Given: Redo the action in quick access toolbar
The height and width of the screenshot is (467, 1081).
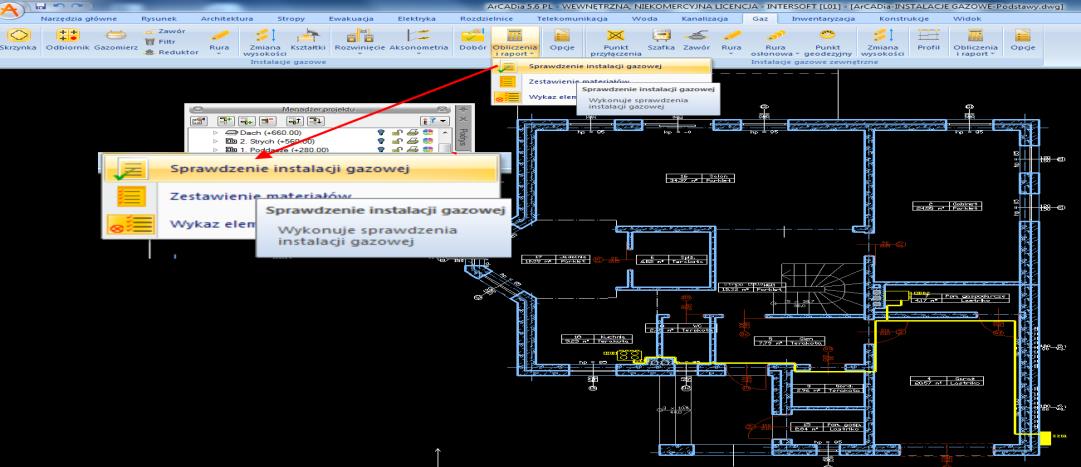Looking at the screenshot, I should 79,6.
